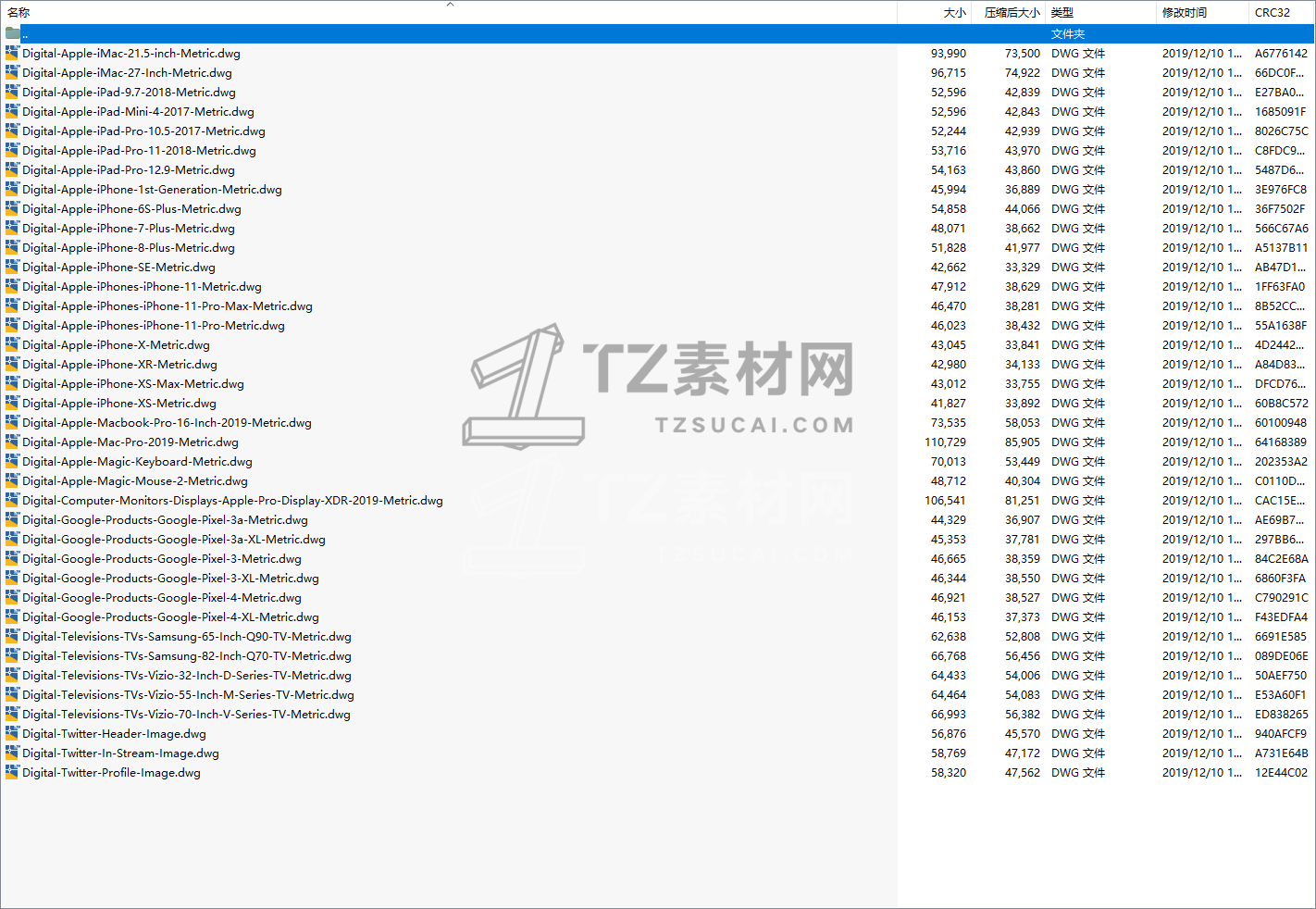
Task: Select file Digital-Apple-iPhone-XS-Metric.dwg
Action: [x=119, y=404]
